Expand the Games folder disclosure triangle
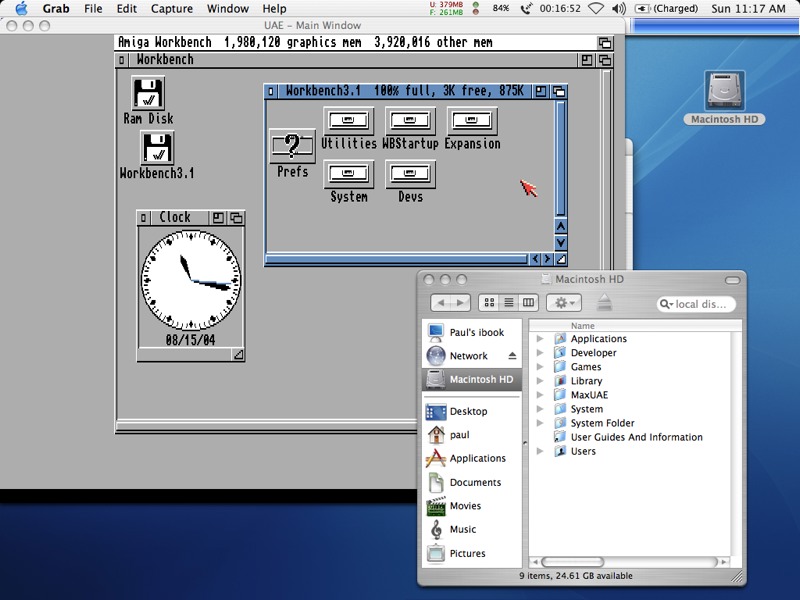The image size is (800, 600). (x=539, y=366)
